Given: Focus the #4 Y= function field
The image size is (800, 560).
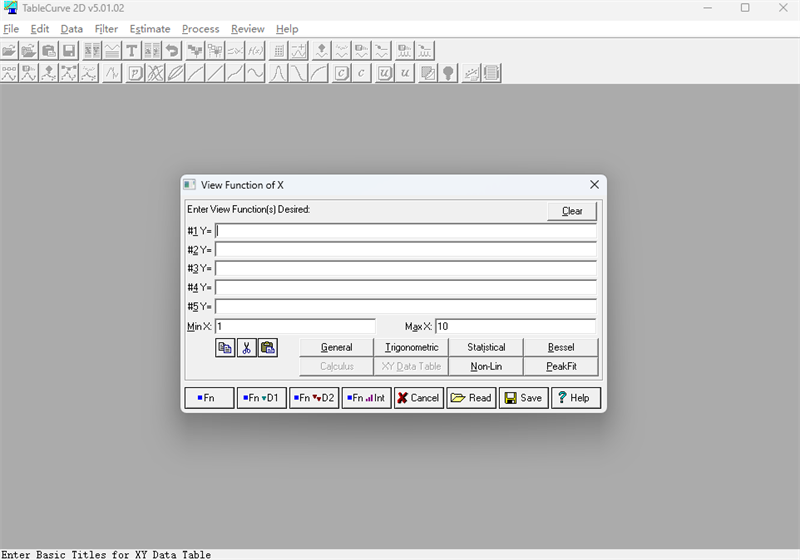Looking at the screenshot, I should click(406, 287).
